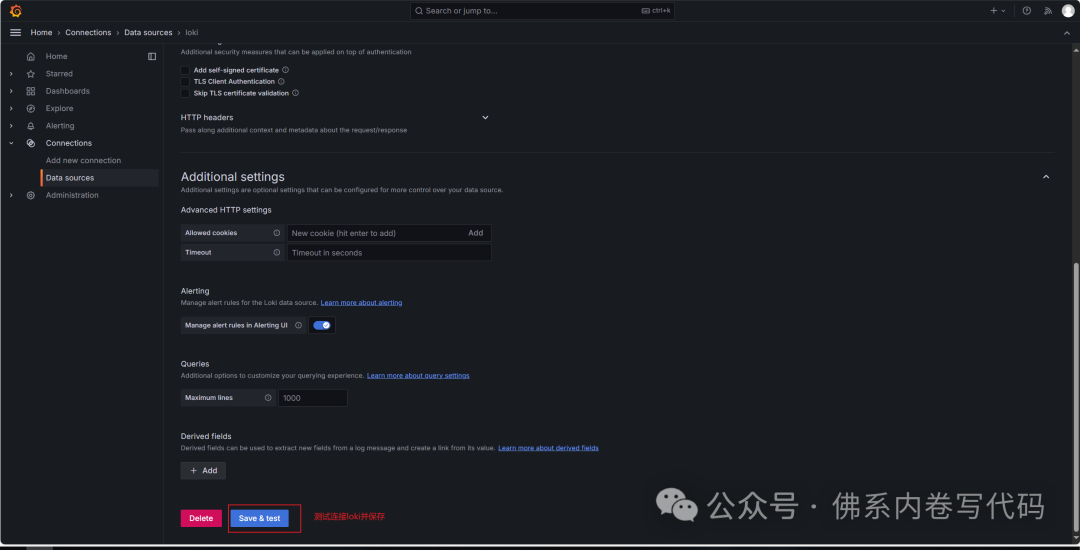Enable Skip TLS certificate validation checkbox

click(185, 93)
